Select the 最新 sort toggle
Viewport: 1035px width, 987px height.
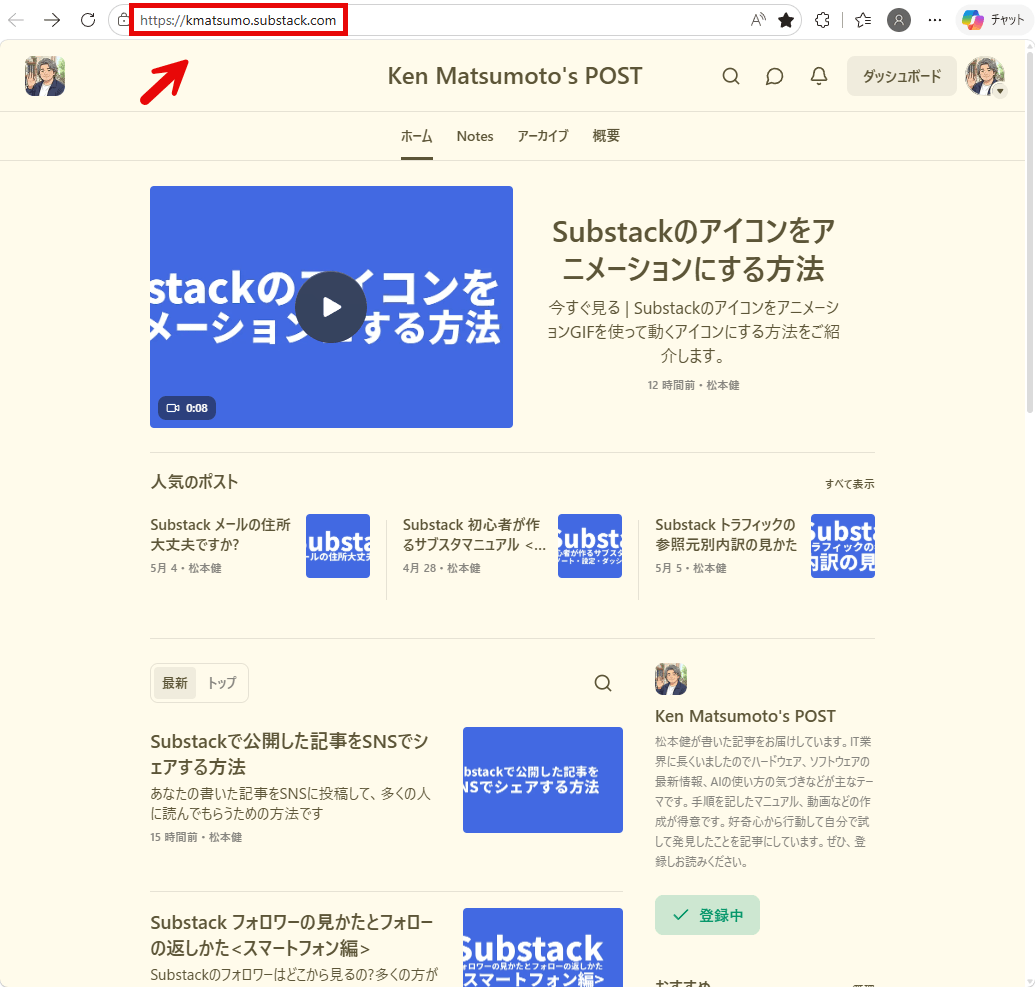(x=175, y=683)
